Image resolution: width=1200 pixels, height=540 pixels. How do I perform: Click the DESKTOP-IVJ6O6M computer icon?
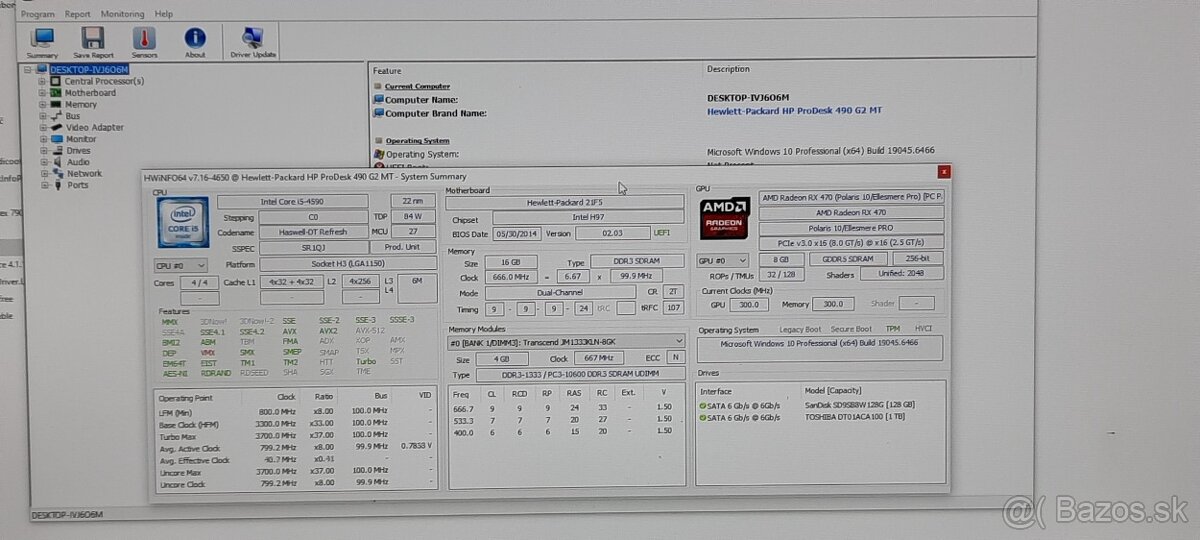coord(42,70)
